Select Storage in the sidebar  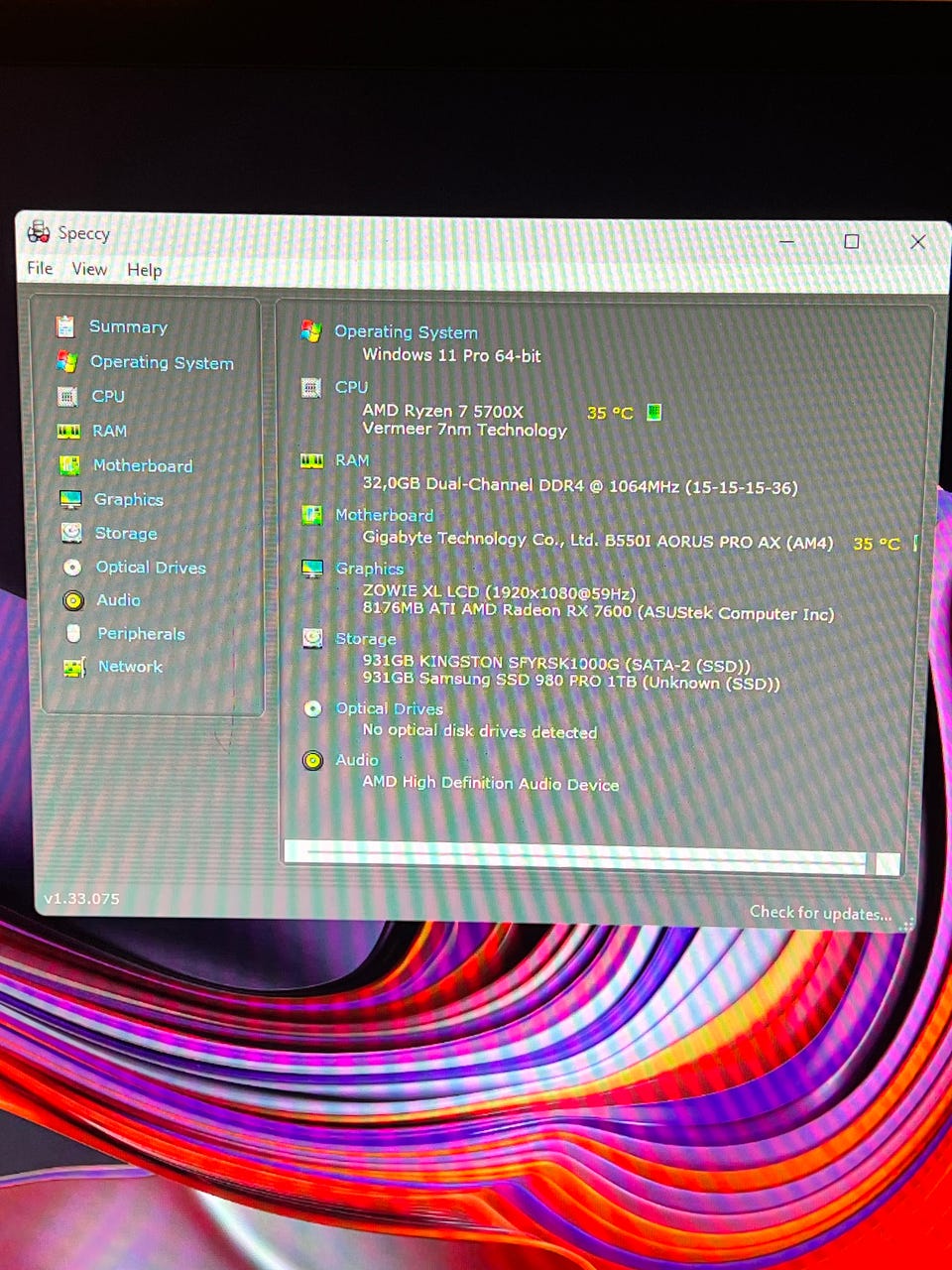[x=126, y=533]
